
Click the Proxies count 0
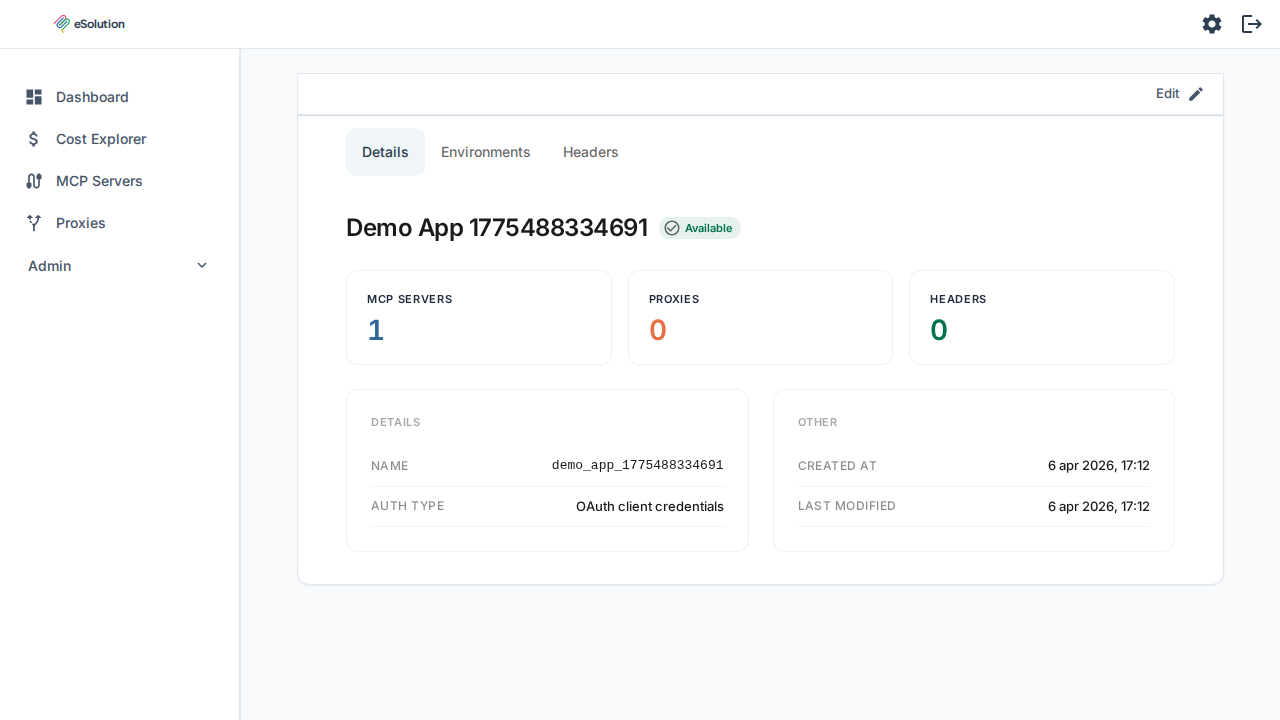[x=658, y=330]
